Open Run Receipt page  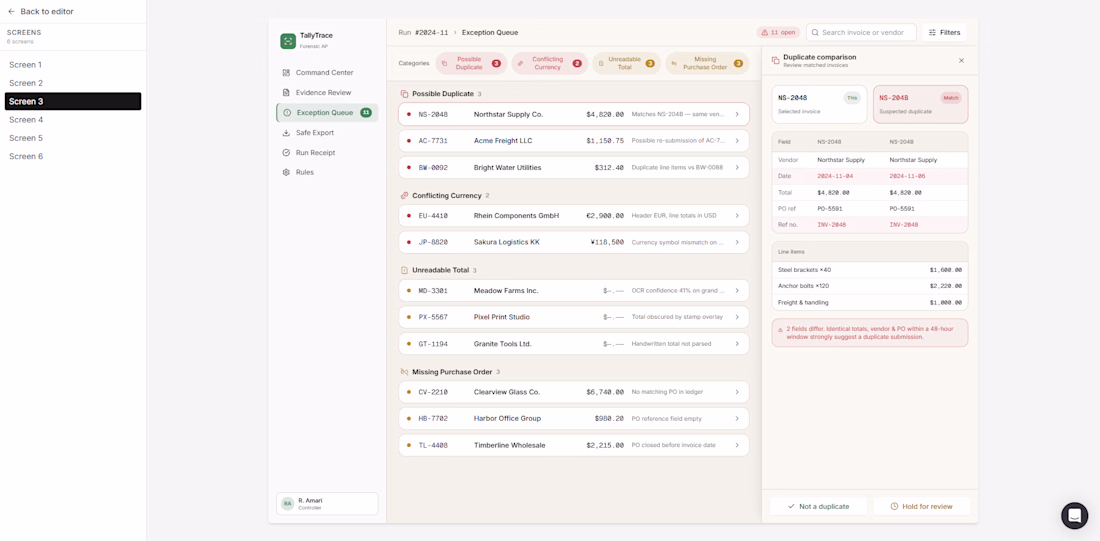[327, 152]
